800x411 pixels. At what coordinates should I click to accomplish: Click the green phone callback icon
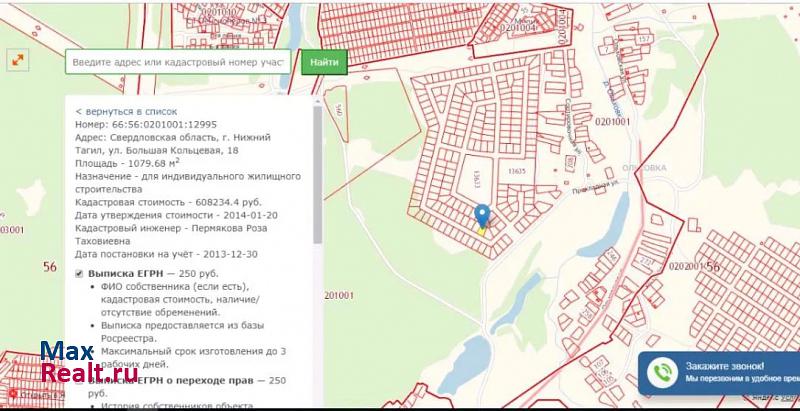661,373
